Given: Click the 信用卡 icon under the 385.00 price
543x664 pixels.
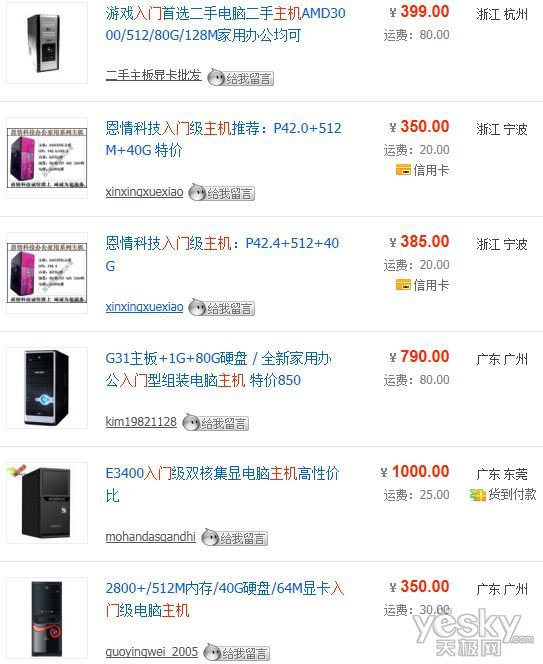Looking at the screenshot, I should [x=403, y=285].
